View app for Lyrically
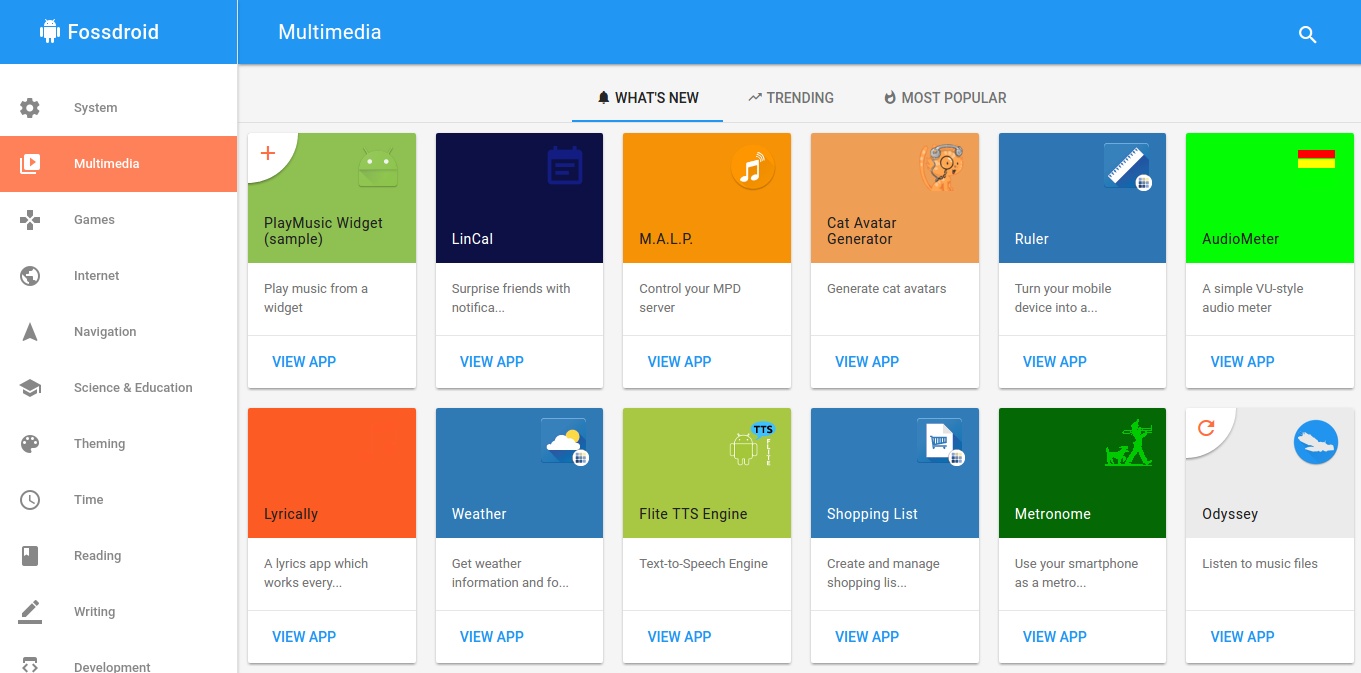 click(x=304, y=637)
